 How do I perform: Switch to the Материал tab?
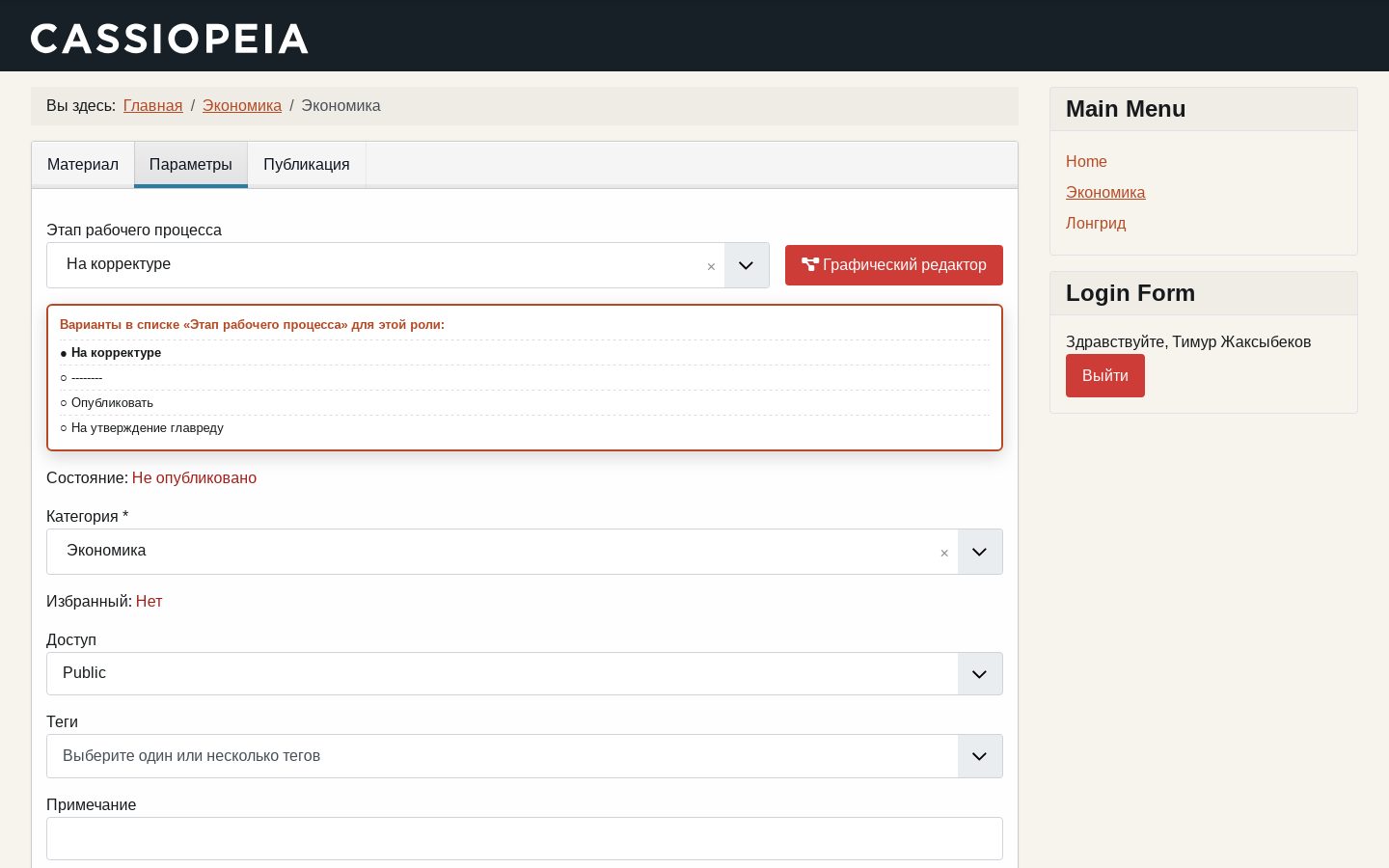[83, 165]
